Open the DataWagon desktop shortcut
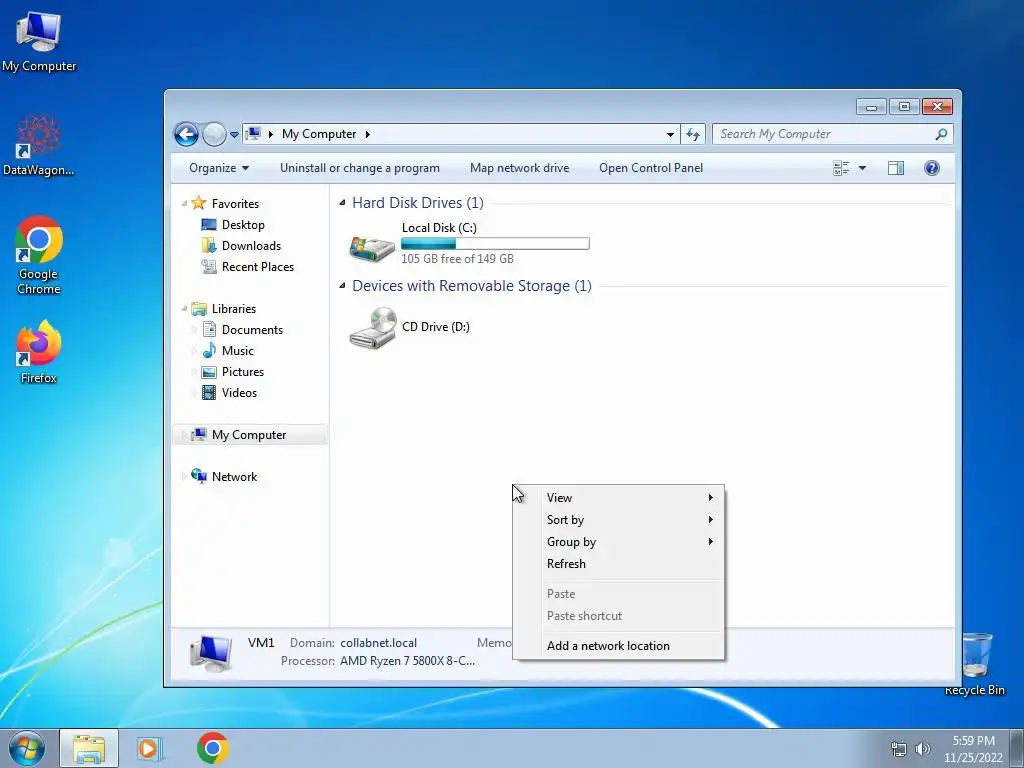 click(38, 146)
